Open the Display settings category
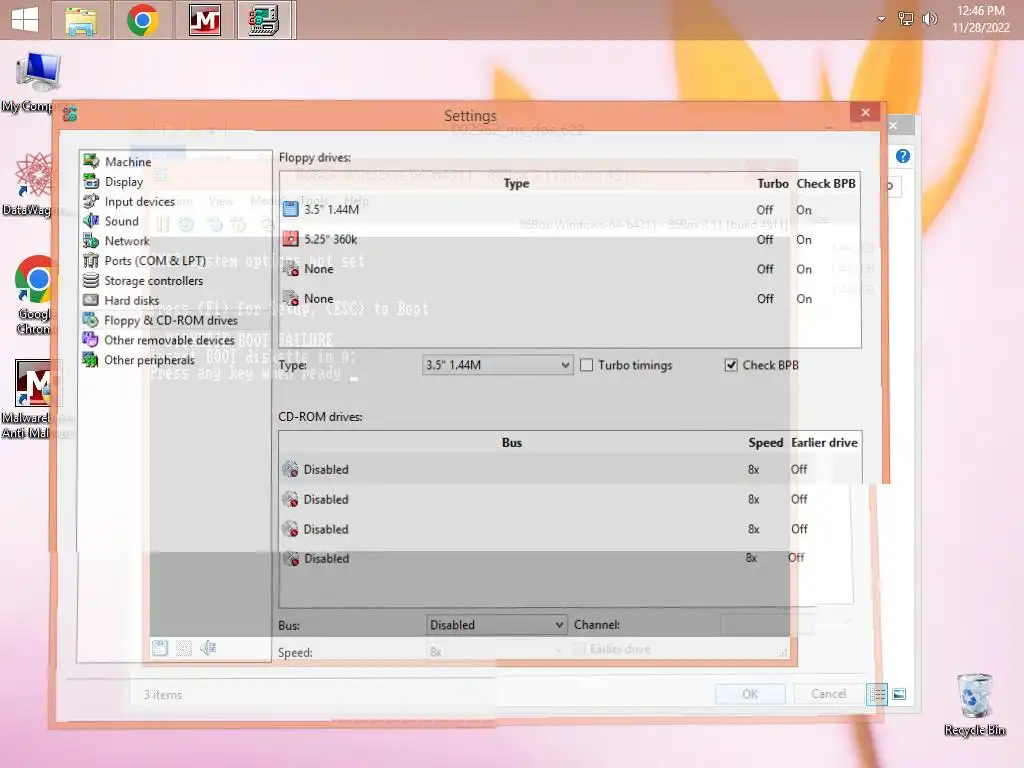The image size is (1024, 768). pos(114,182)
